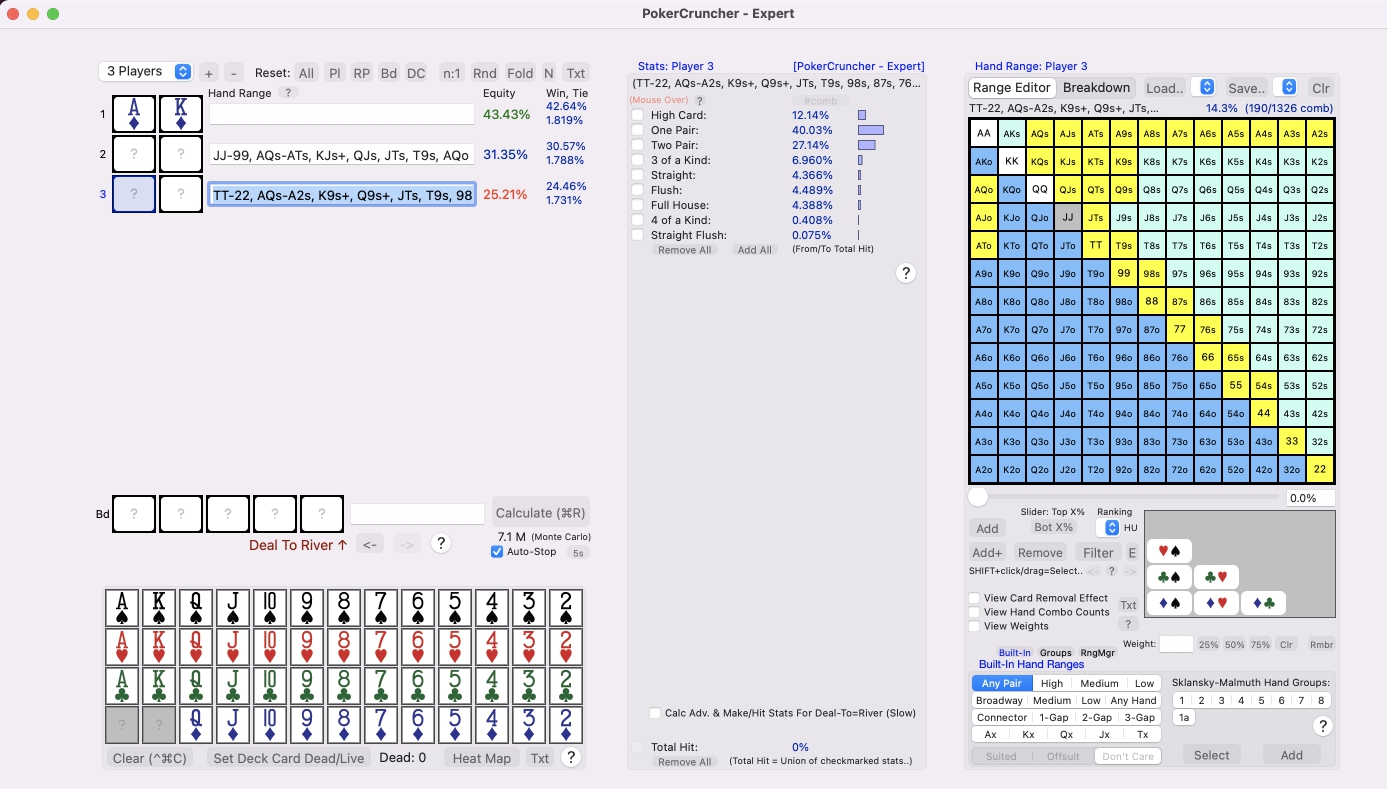The height and width of the screenshot is (789, 1387).
Task: Open the dropdown next to Load..
Action: (x=1207, y=87)
